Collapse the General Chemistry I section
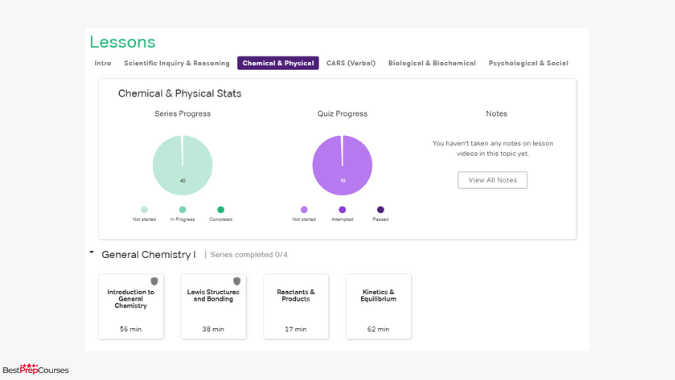 (x=92, y=253)
